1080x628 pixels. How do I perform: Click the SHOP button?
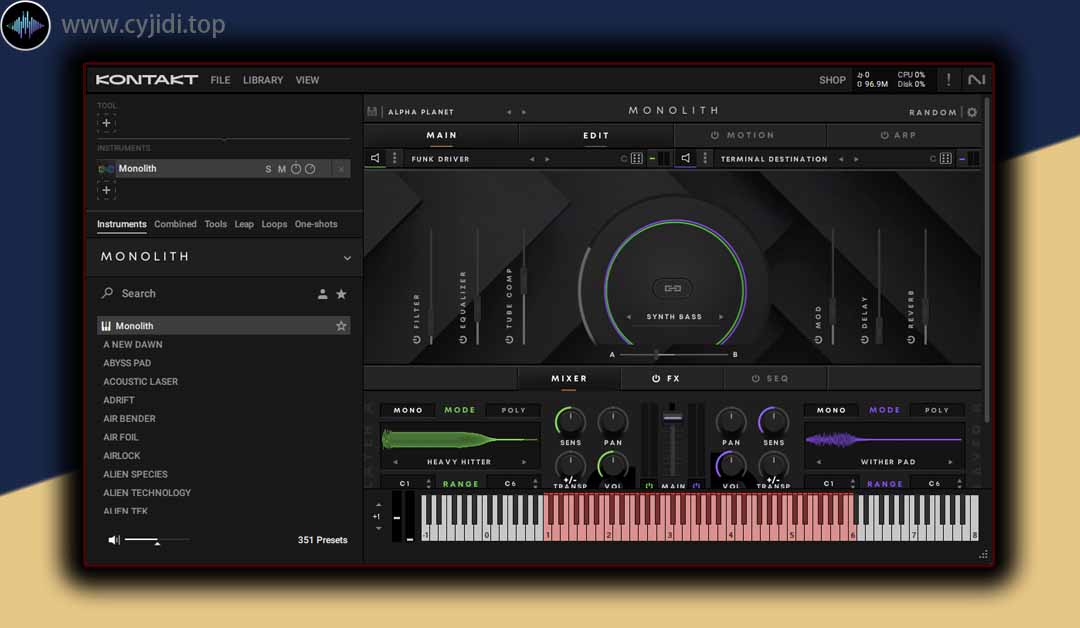(832, 80)
